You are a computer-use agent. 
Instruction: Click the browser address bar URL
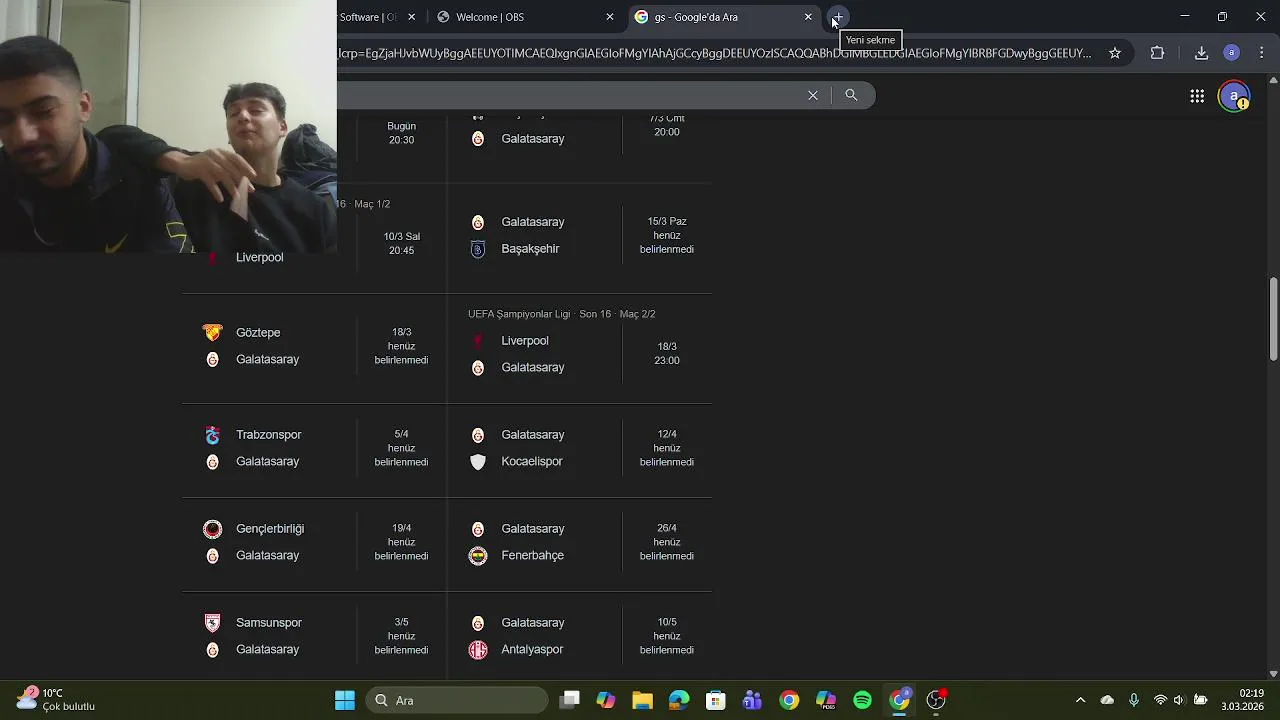coord(714,53)
